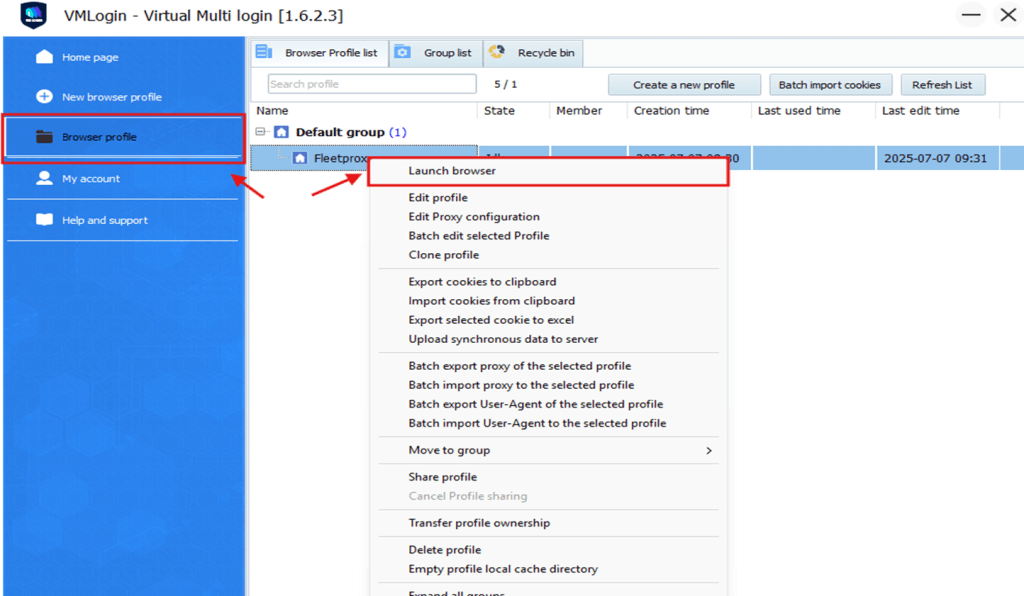Select Import cookies from clipboard
The height and width of the screenshot is (596, 1024).
[492, 301]
